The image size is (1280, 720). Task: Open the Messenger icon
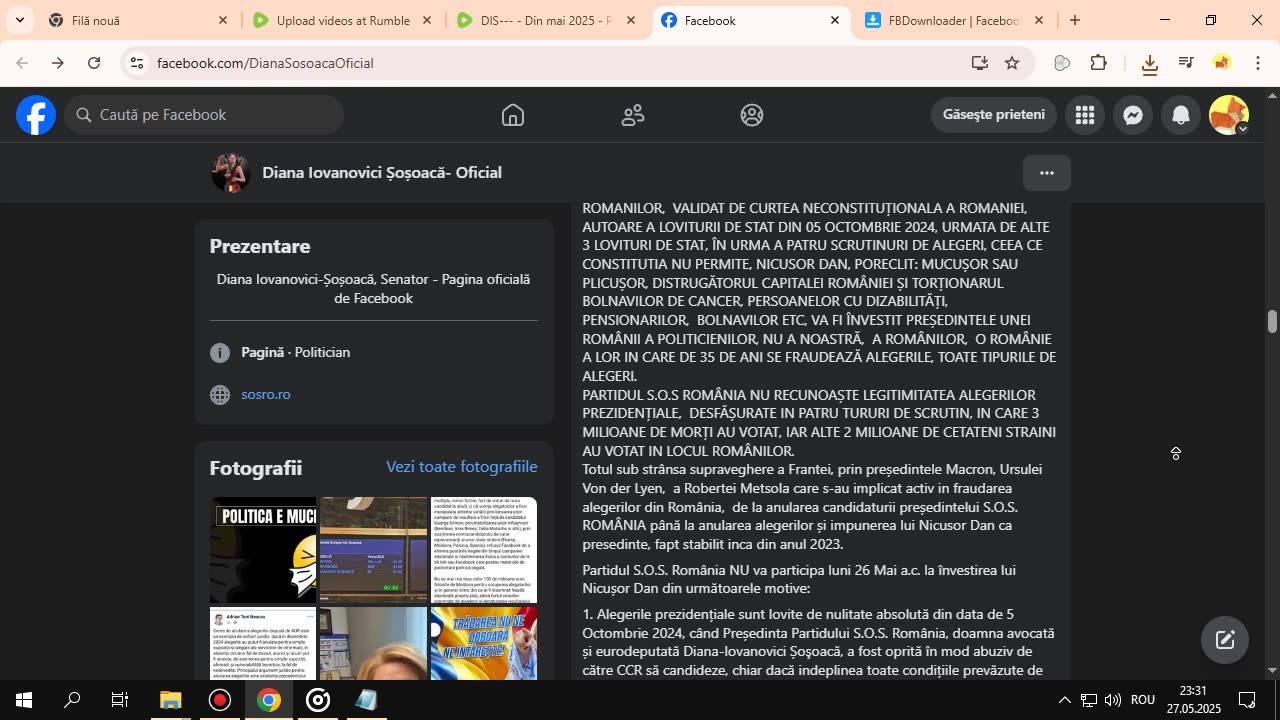point(1133,115)
